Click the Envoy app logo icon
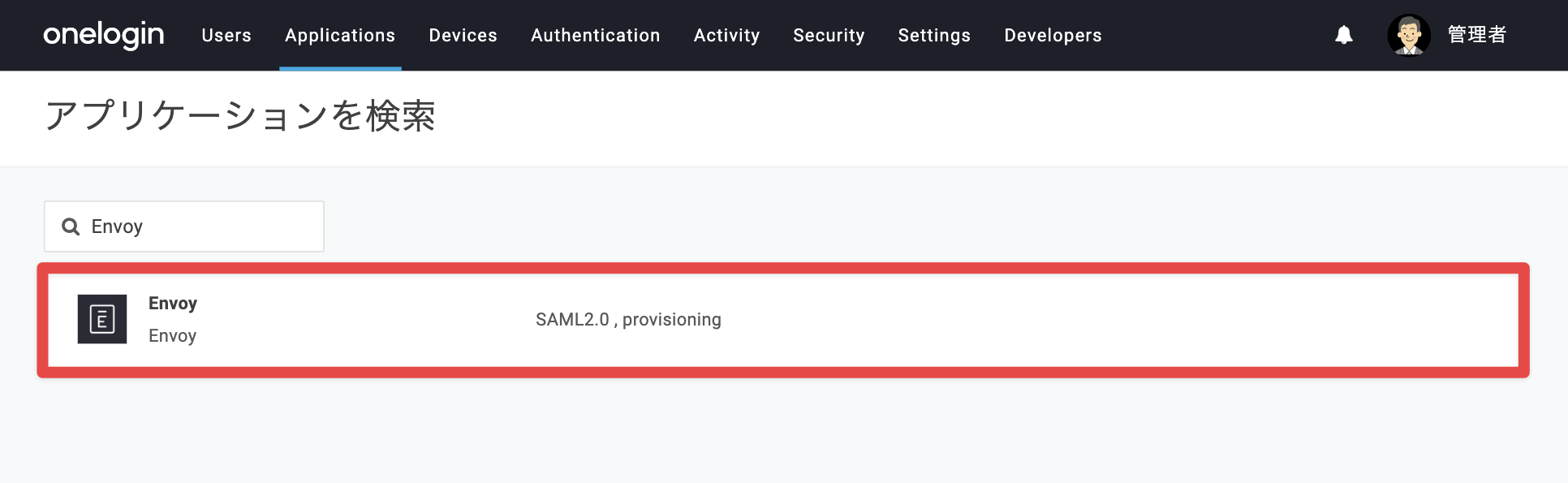The width and height of the screenshot is (1568, 483). pos(102,319)
